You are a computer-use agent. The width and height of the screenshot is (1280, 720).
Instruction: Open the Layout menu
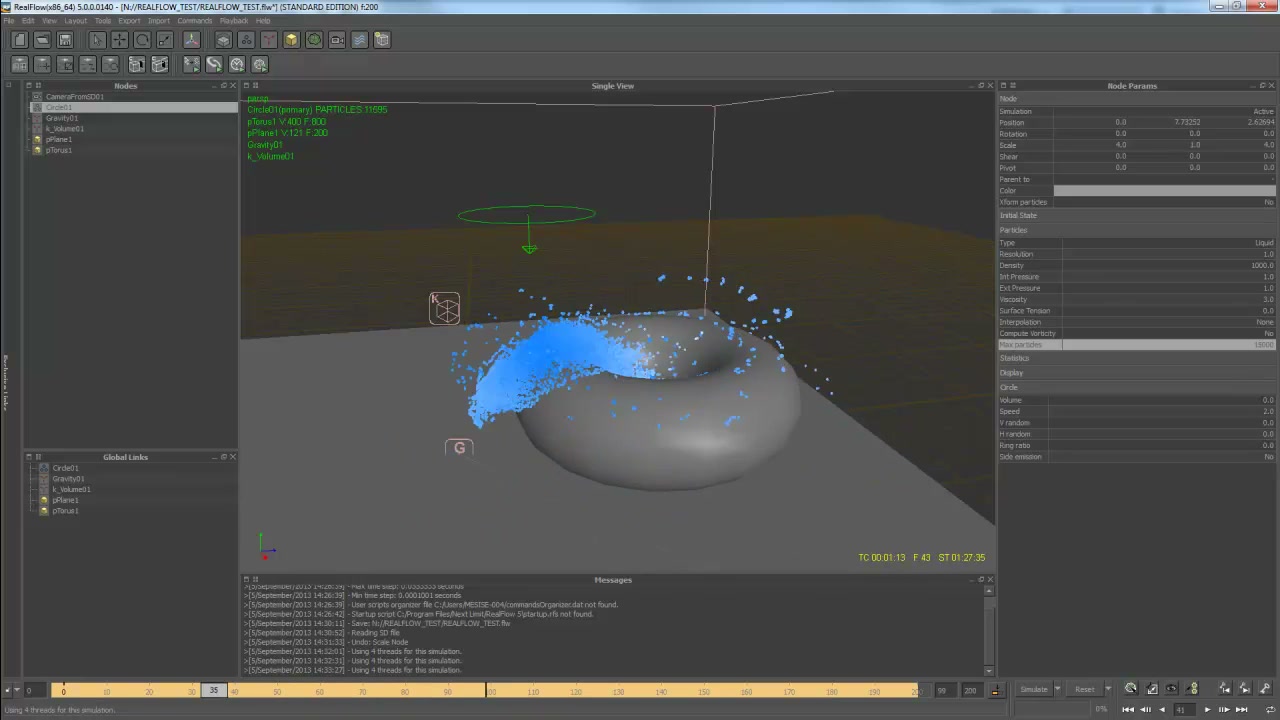(x=76, y=20)
